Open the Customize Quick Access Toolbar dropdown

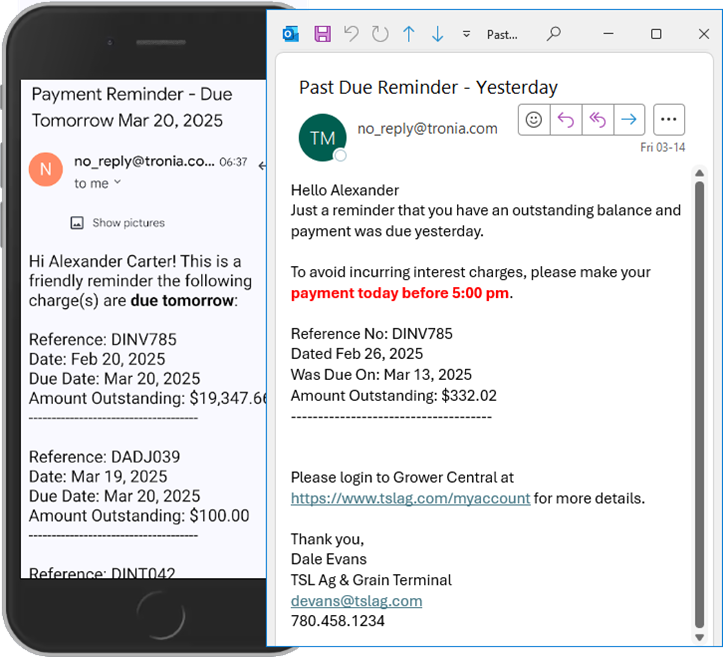(466, 34)
